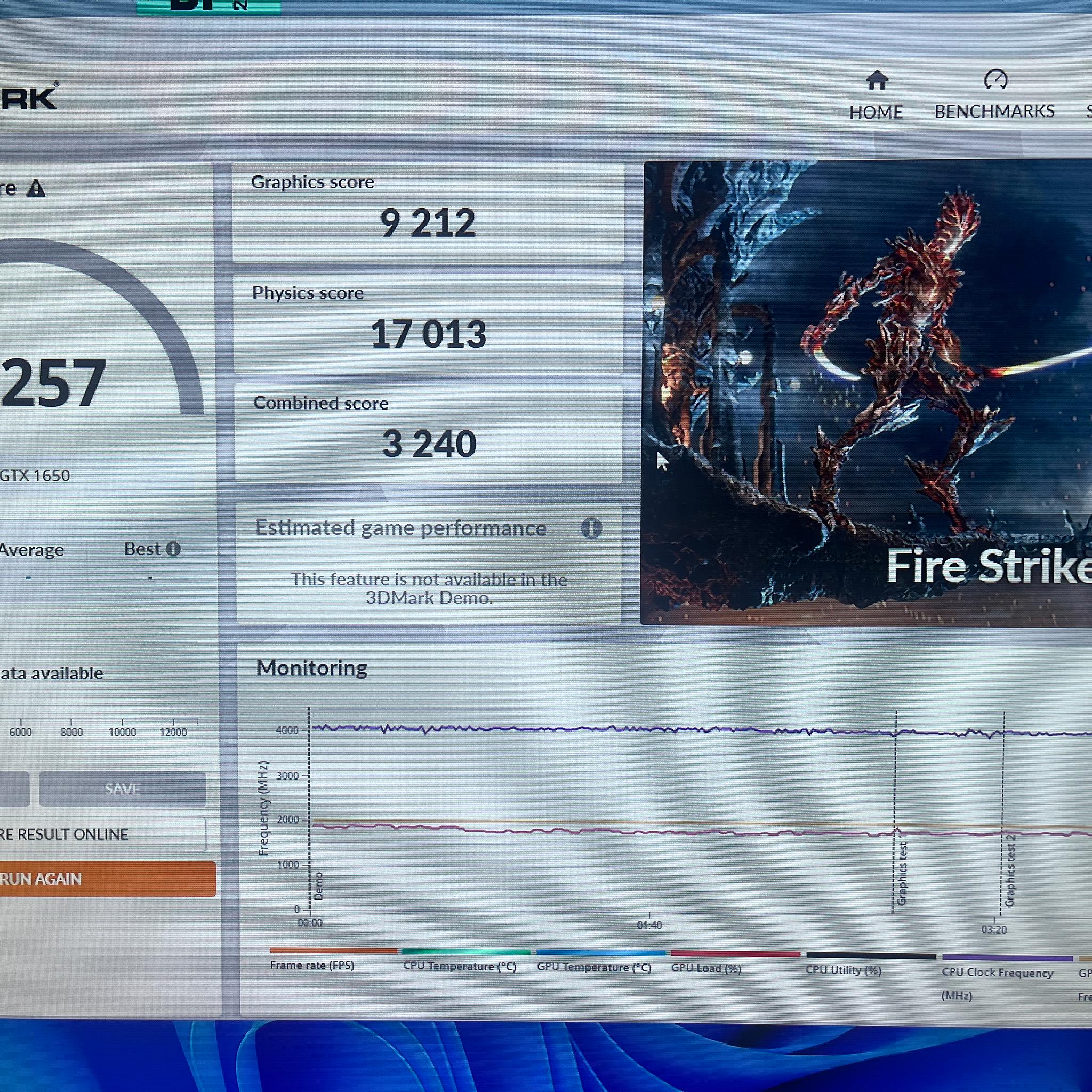Click the Demo marker on the chart
Viewport: 1092px width, 1092px height.
point(319,886)
